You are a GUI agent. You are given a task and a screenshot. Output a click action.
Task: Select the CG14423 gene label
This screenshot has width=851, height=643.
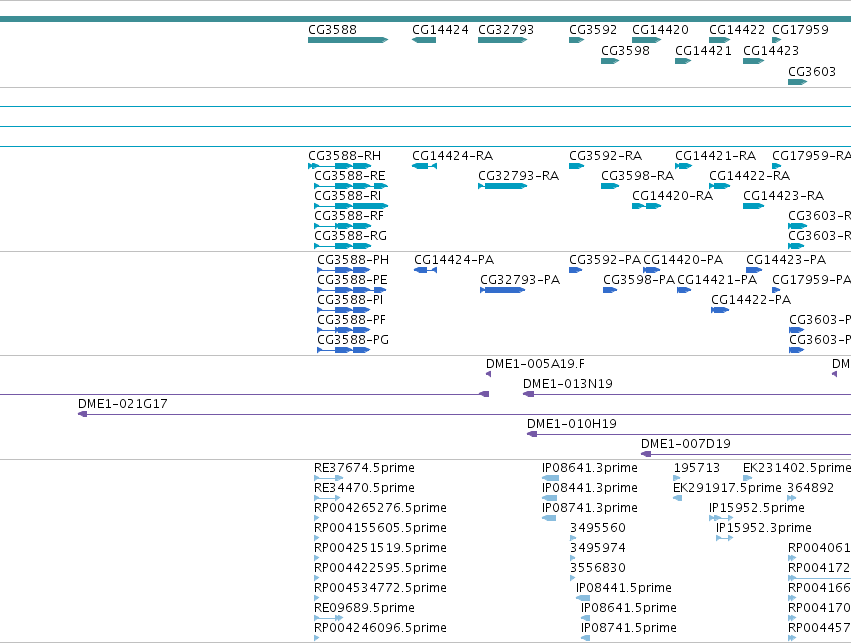(771, 50)
